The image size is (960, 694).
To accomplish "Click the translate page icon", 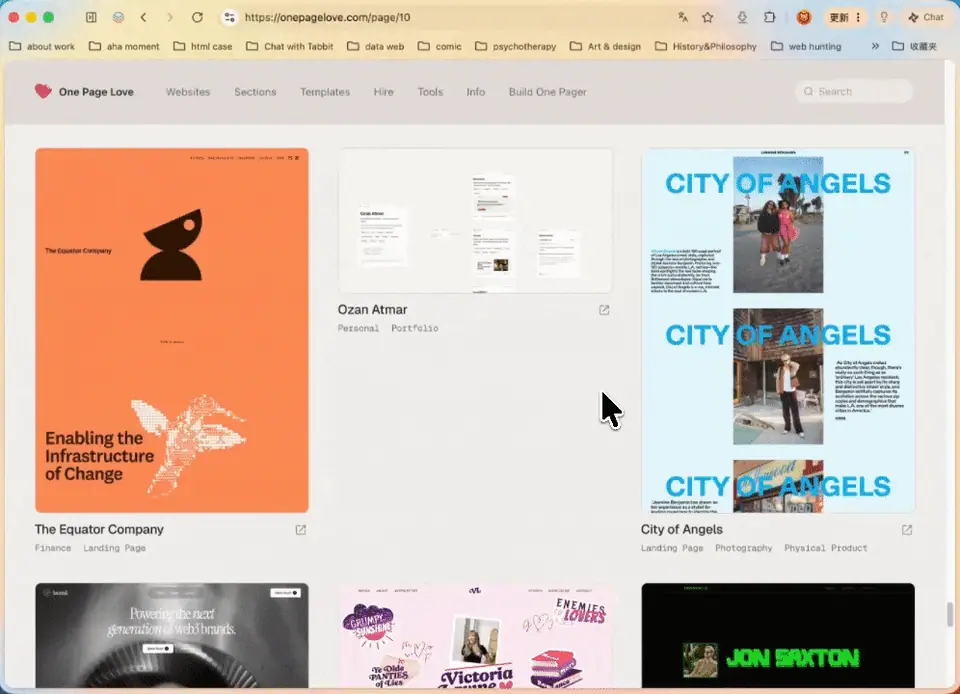I will [x=683, y=17].
